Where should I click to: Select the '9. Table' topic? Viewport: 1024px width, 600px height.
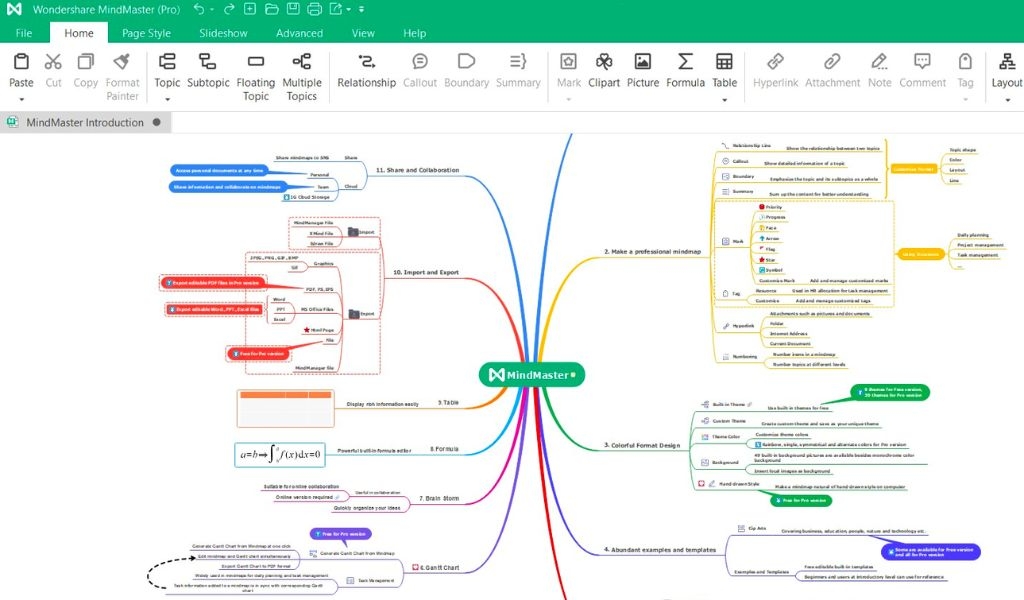(x=448, y=403)
